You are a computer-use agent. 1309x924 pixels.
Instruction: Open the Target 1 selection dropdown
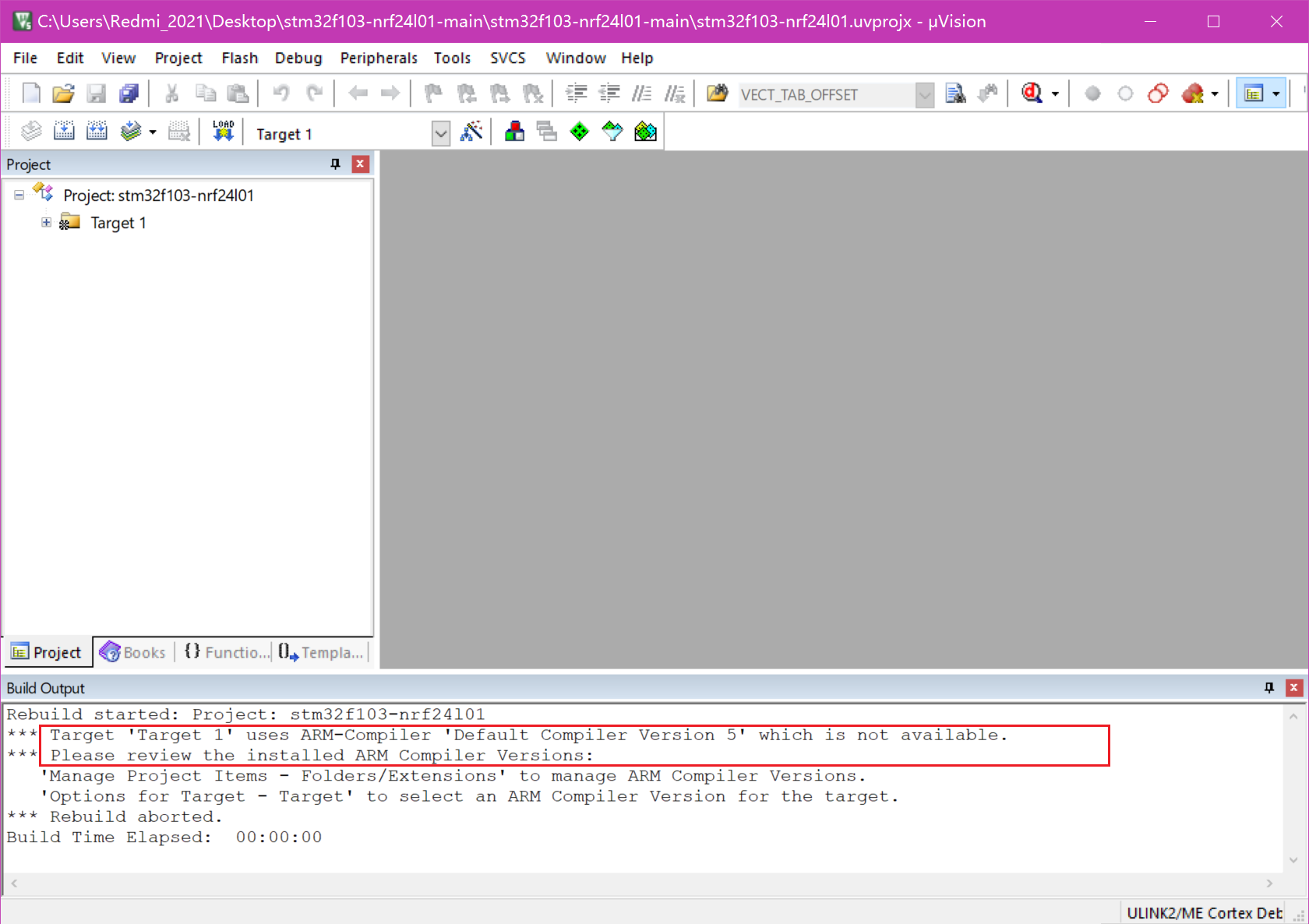(440, 133)
